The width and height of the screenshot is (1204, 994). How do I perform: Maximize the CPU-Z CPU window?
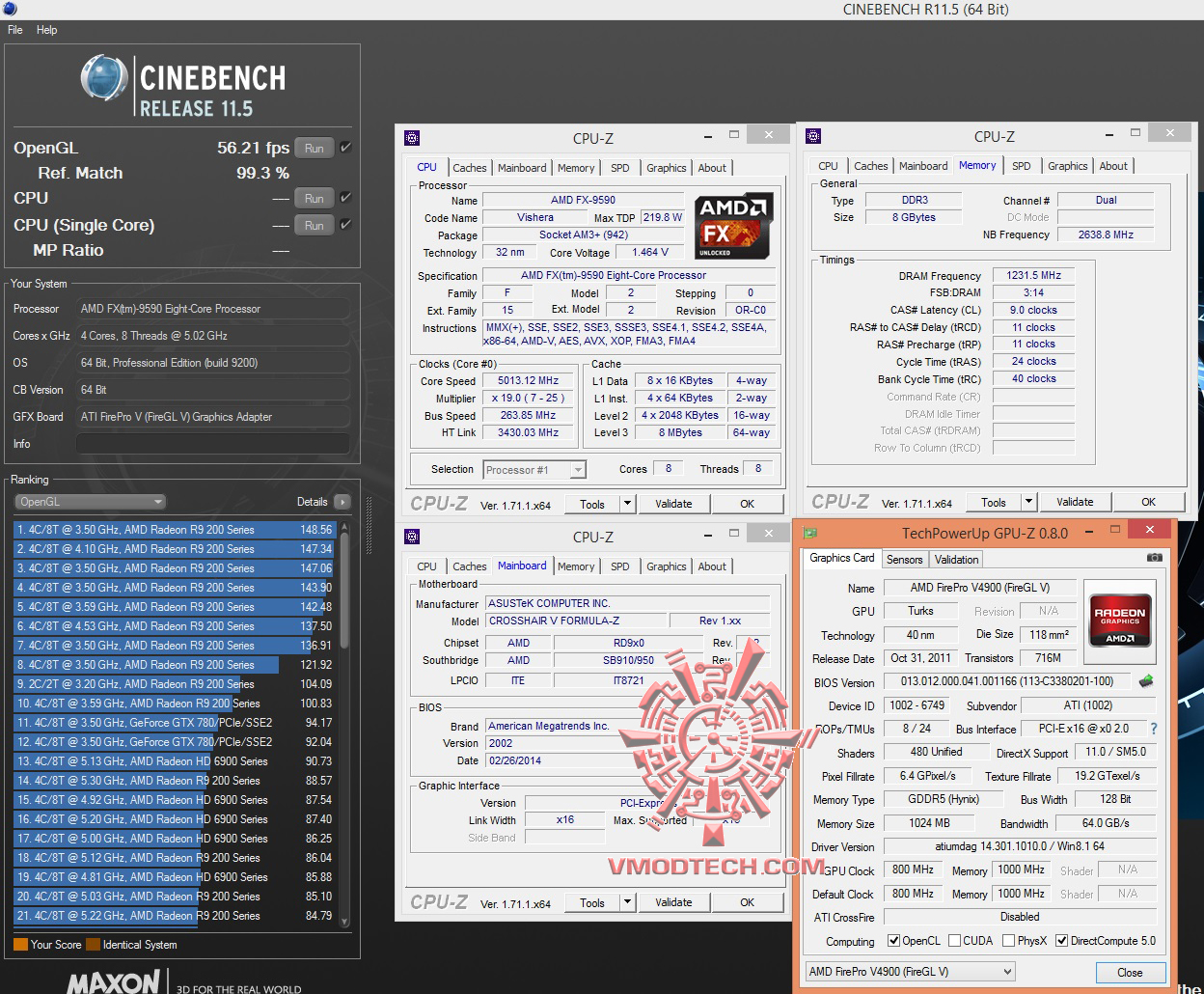tap(734, 135)
